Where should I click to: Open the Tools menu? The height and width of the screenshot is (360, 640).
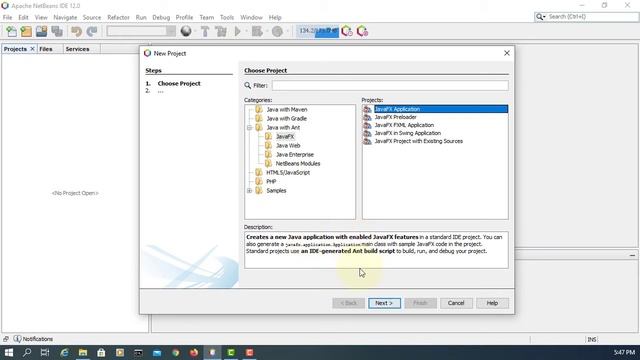pyautogui.click(x=227, y=18)
